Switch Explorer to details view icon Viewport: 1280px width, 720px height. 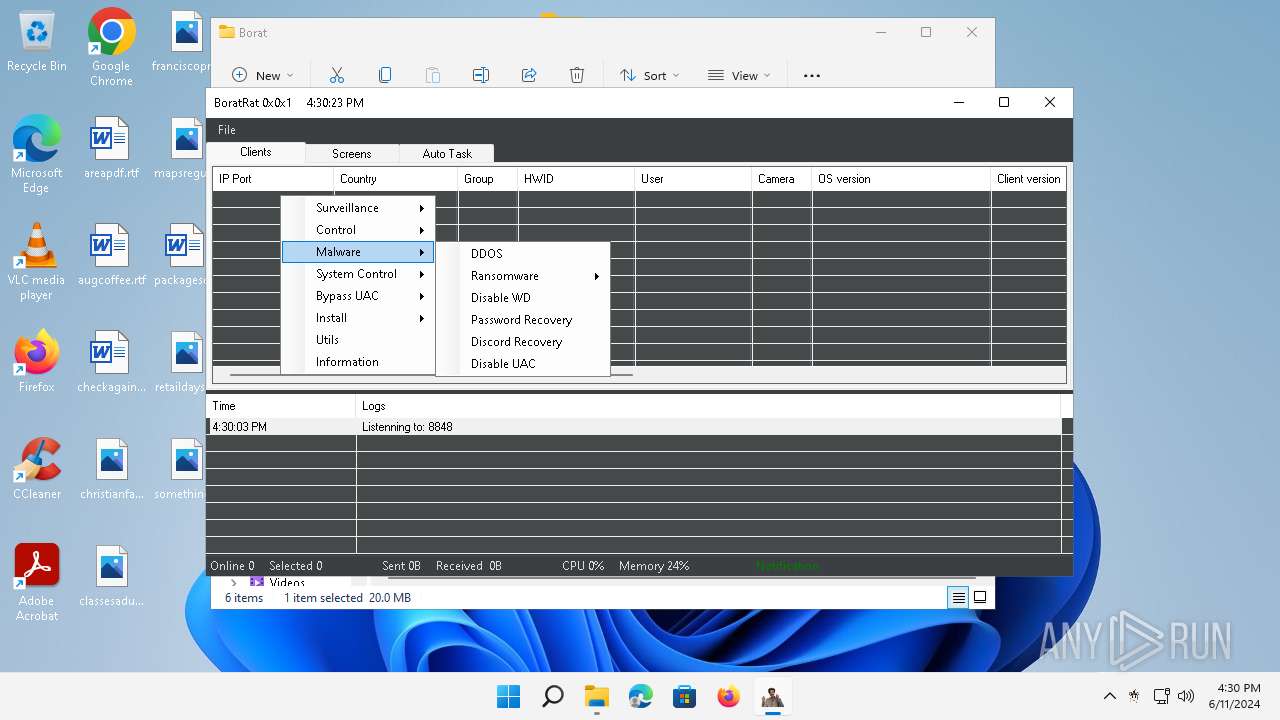[958, 598]
